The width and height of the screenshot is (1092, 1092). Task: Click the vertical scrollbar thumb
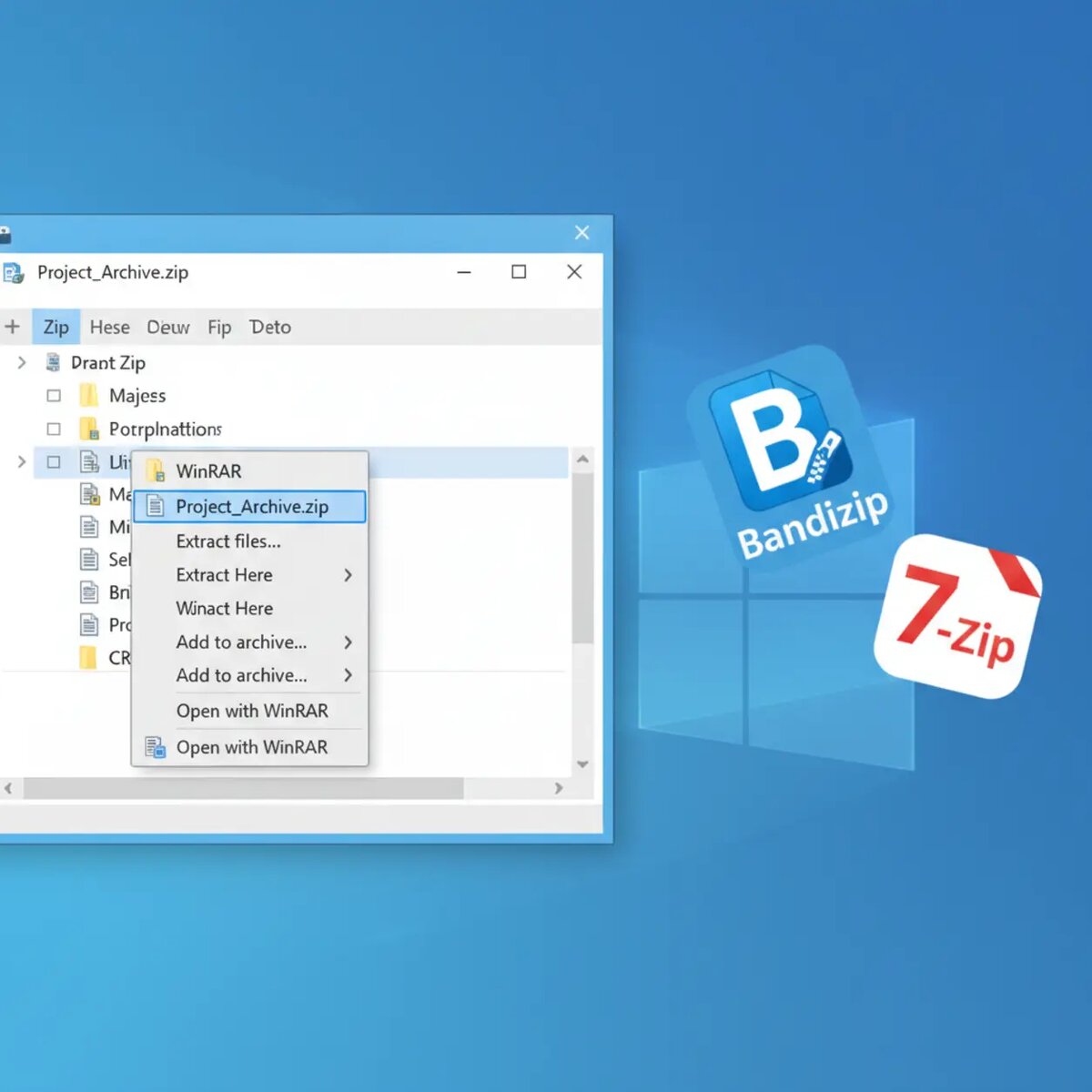(x=582, y=557)
